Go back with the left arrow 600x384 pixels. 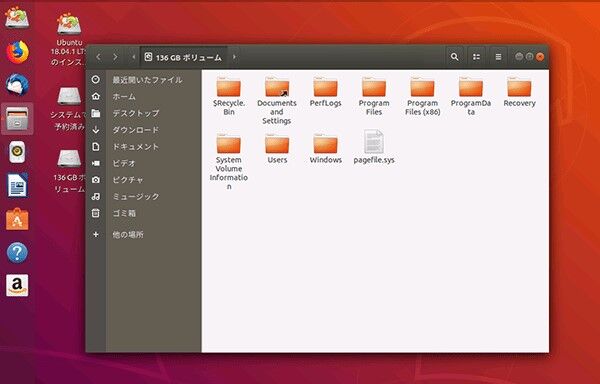point(98,57)
